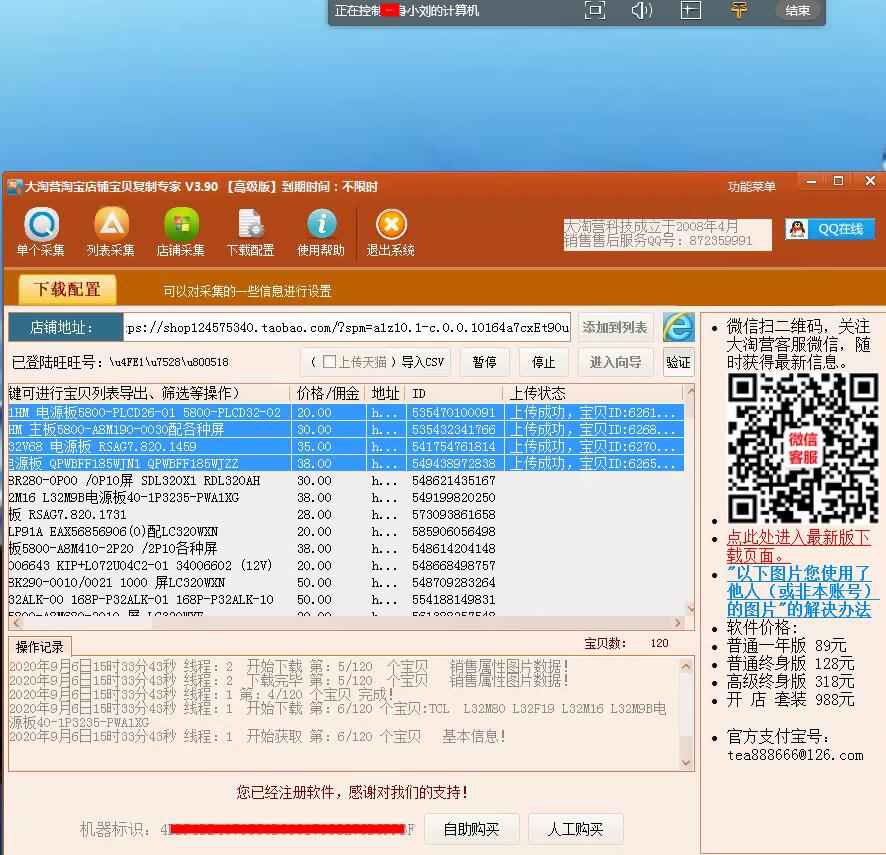Open the 下载配置 toolbar icon
The height and width of the screenshot is (855, 886).
point(250,232)
